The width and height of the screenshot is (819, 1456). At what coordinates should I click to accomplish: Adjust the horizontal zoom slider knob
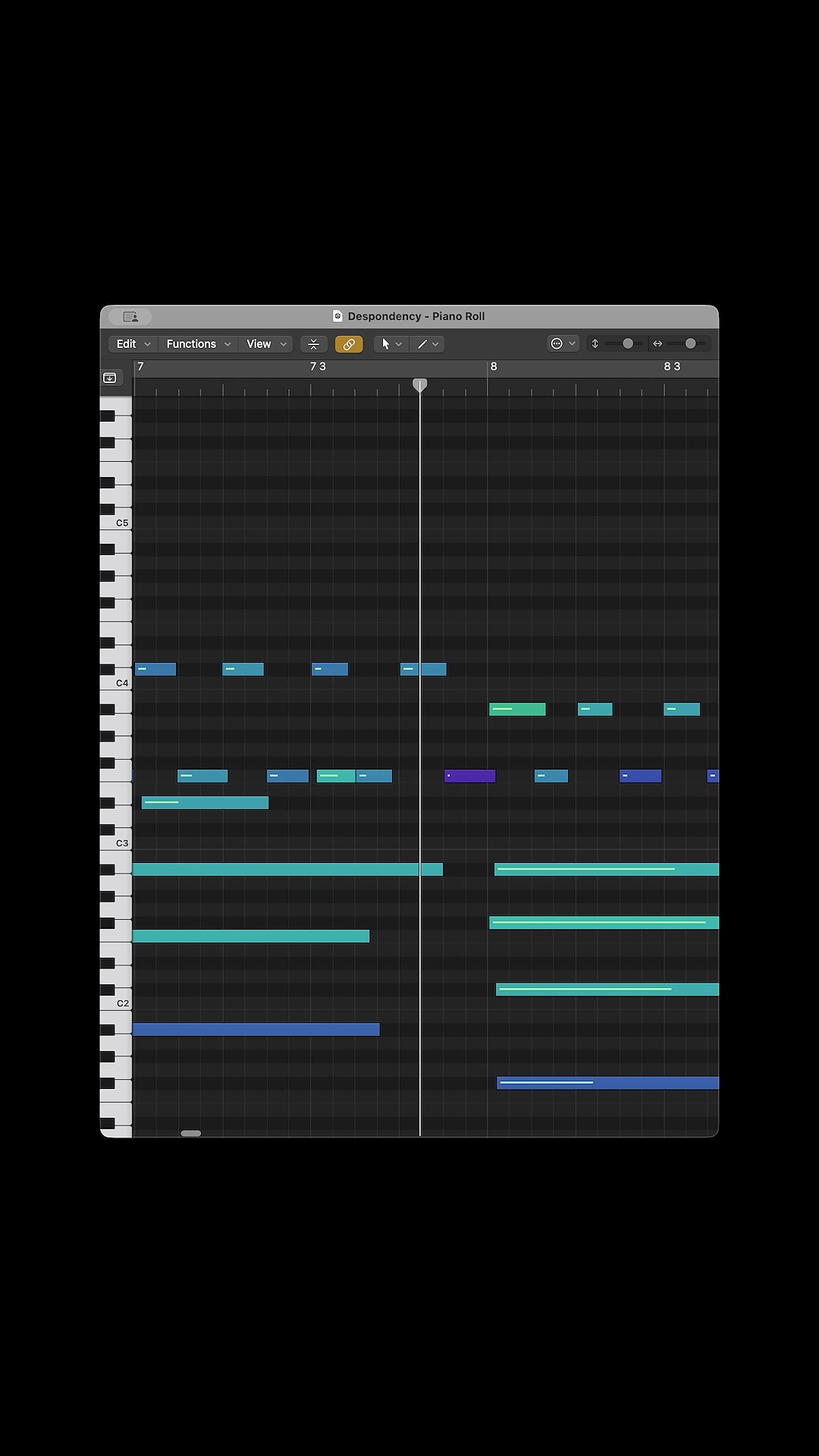690,344
